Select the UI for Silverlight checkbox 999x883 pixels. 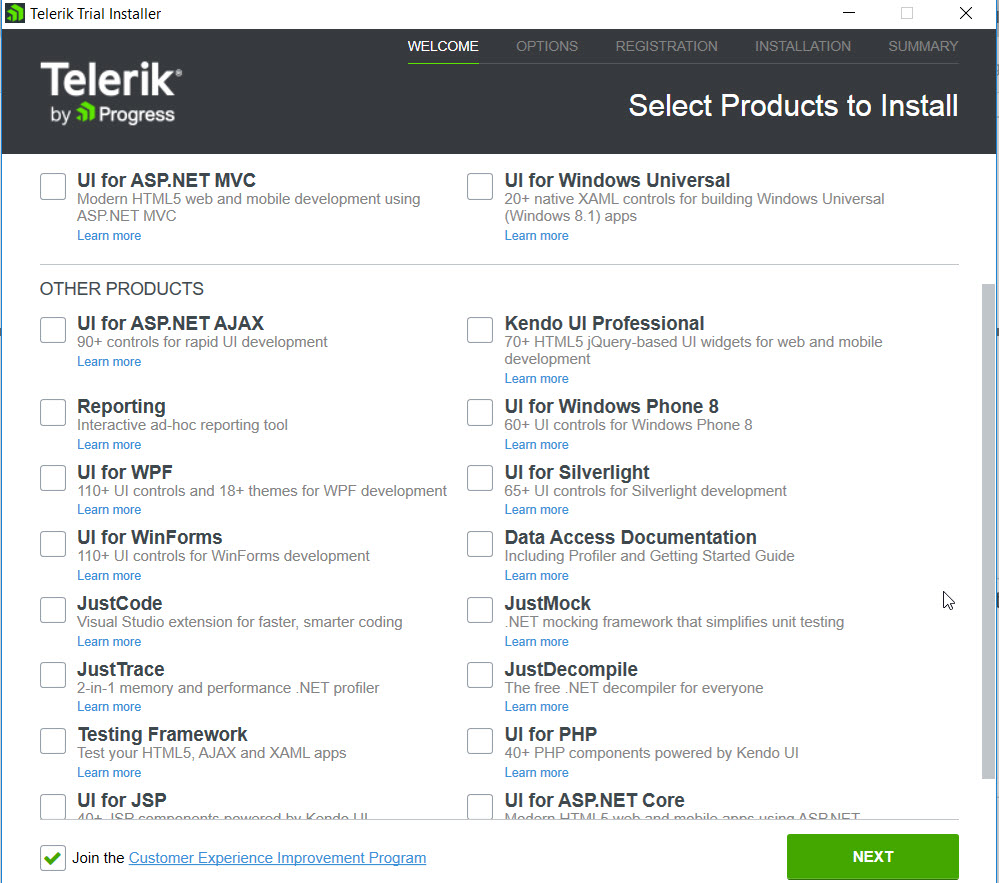[480, 478]
